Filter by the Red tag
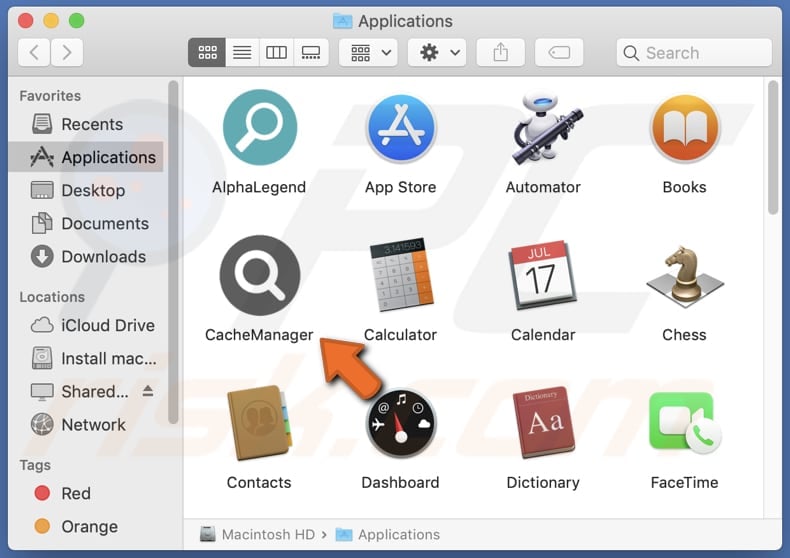The image size is (790, 558). tap(86, 494)
